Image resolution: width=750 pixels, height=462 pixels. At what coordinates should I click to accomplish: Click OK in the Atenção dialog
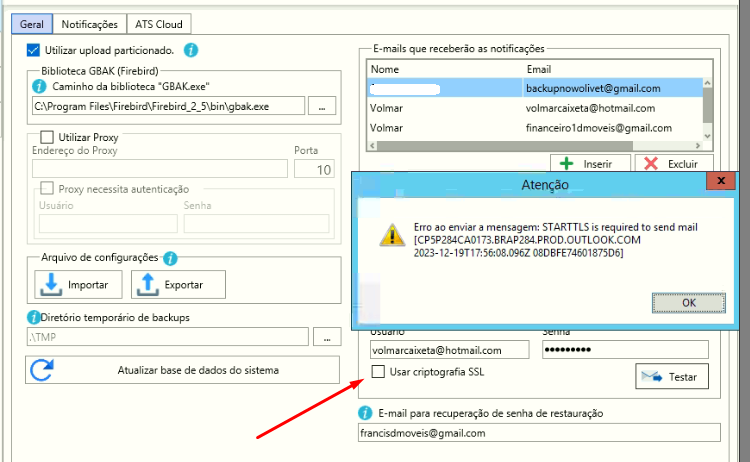(689, 303)
